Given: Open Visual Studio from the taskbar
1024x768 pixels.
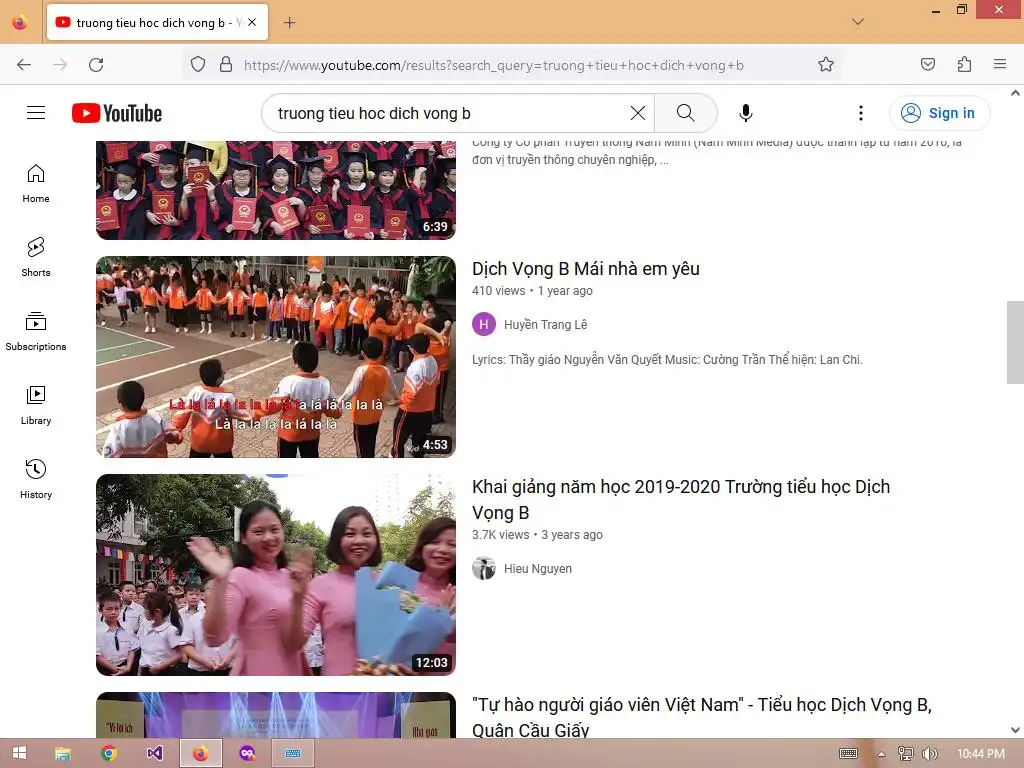Looking at the screenshot, I should [x=155, y=753].
